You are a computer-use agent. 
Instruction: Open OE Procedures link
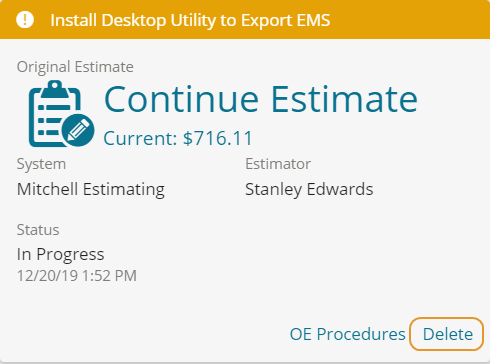click(348, 334)
